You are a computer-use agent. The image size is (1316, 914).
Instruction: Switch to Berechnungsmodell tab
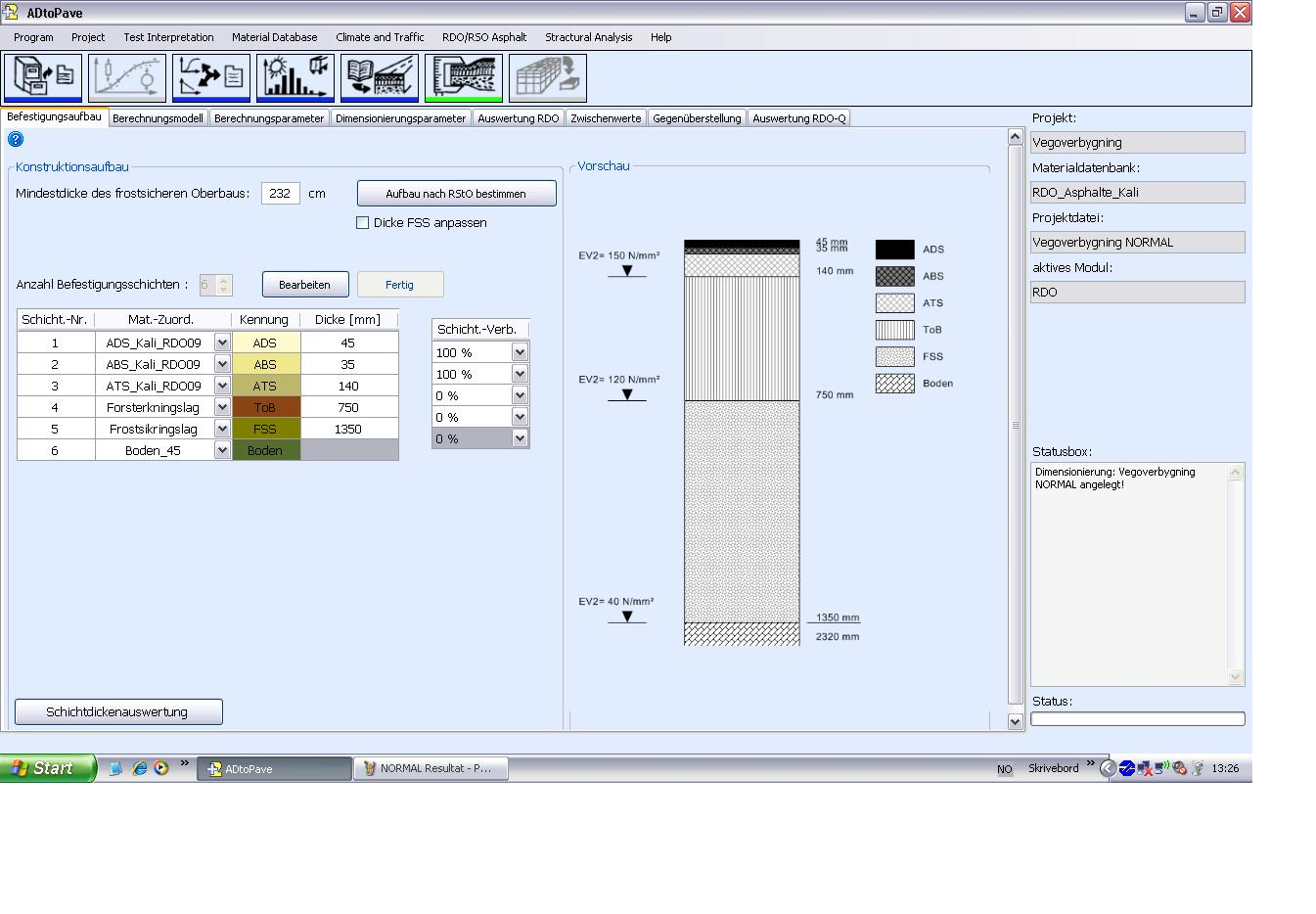click(158, 118)
